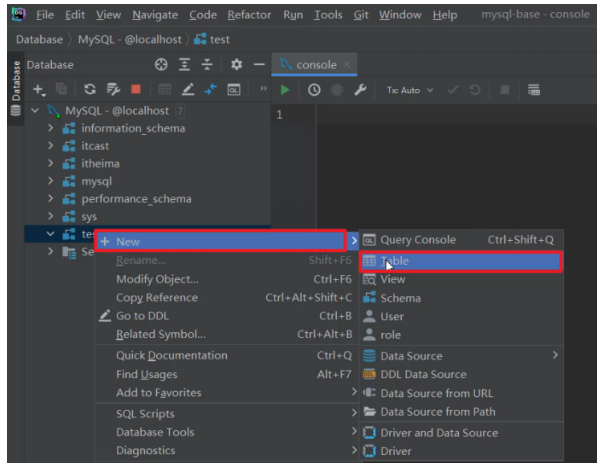Close the console tab
The height and width of the screenshot is (469, 605).
347,64
